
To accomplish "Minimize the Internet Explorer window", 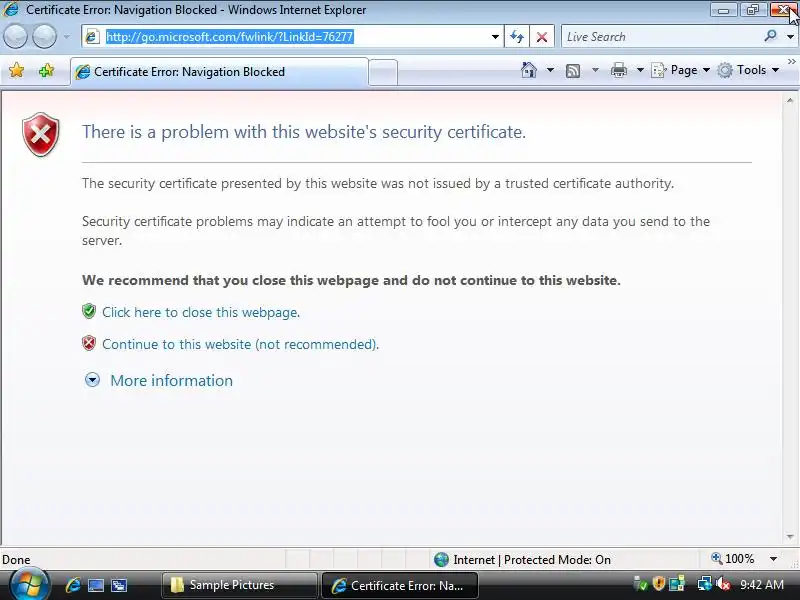I will tap(723, 10).
